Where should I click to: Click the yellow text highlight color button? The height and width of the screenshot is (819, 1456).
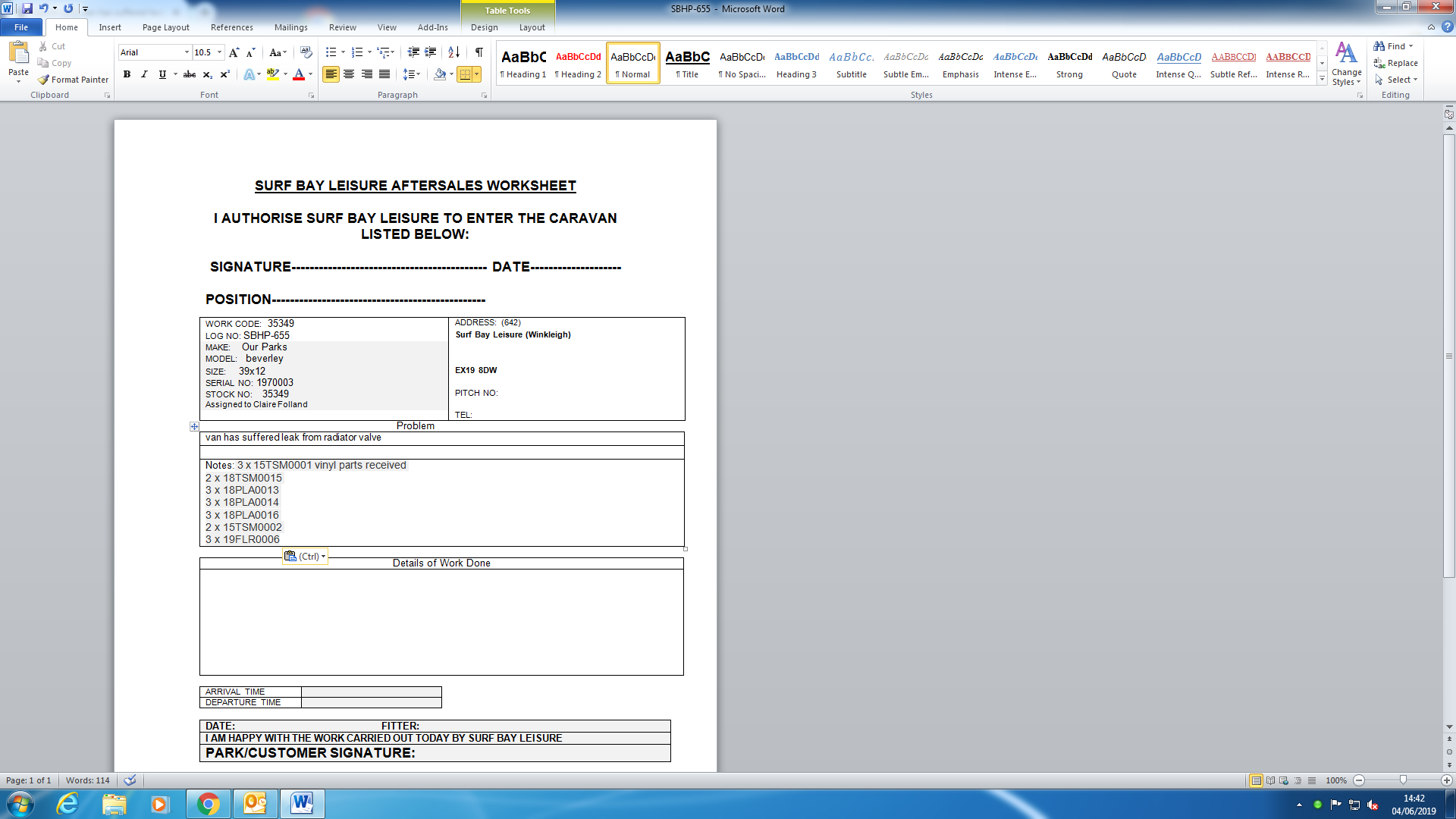point(272,74)
